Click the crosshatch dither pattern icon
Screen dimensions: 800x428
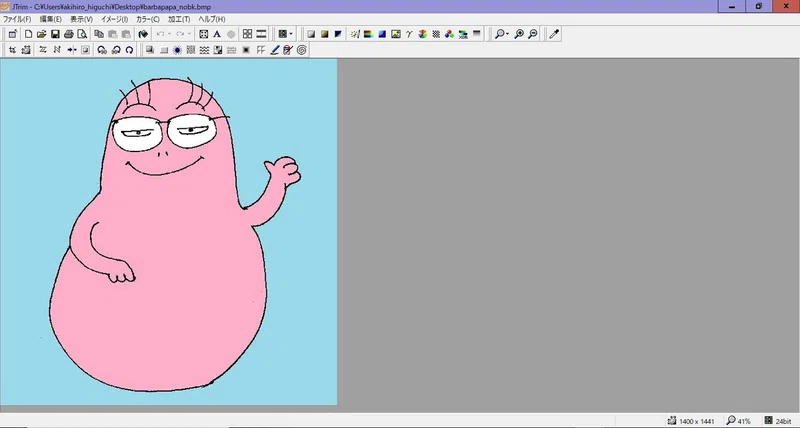(436, 34)
